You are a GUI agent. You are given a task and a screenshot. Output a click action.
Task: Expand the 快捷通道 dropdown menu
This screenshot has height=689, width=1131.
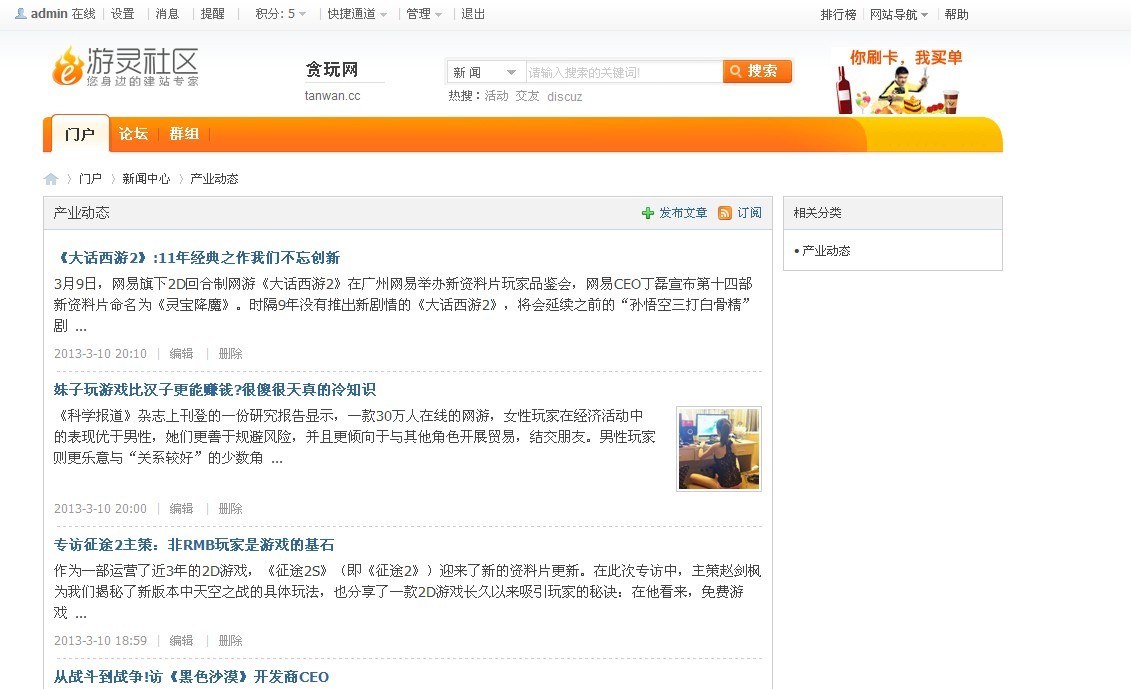point(357,14)
